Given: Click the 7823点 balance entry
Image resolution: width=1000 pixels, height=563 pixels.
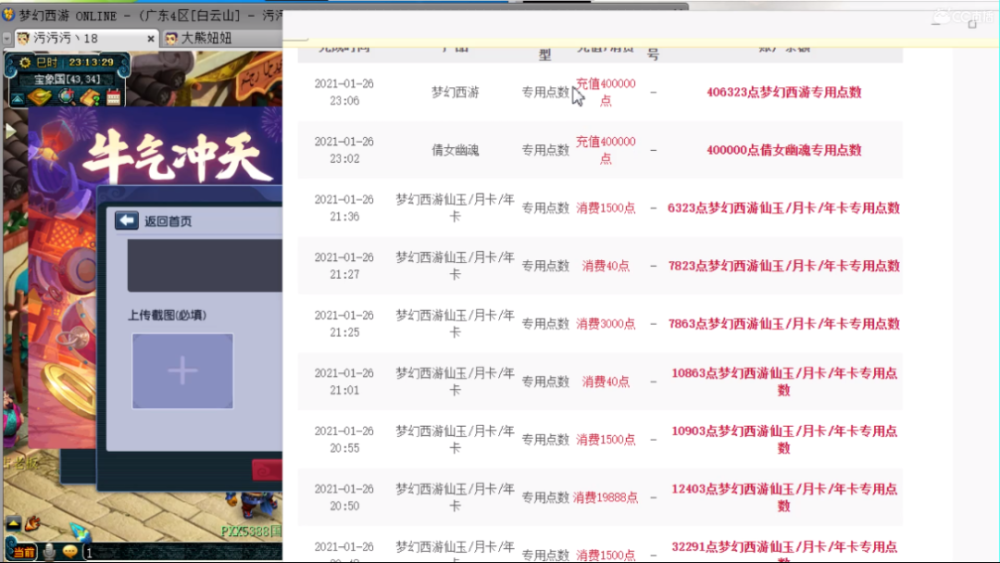Looking at the screenshot, I should tap(784, 266).
